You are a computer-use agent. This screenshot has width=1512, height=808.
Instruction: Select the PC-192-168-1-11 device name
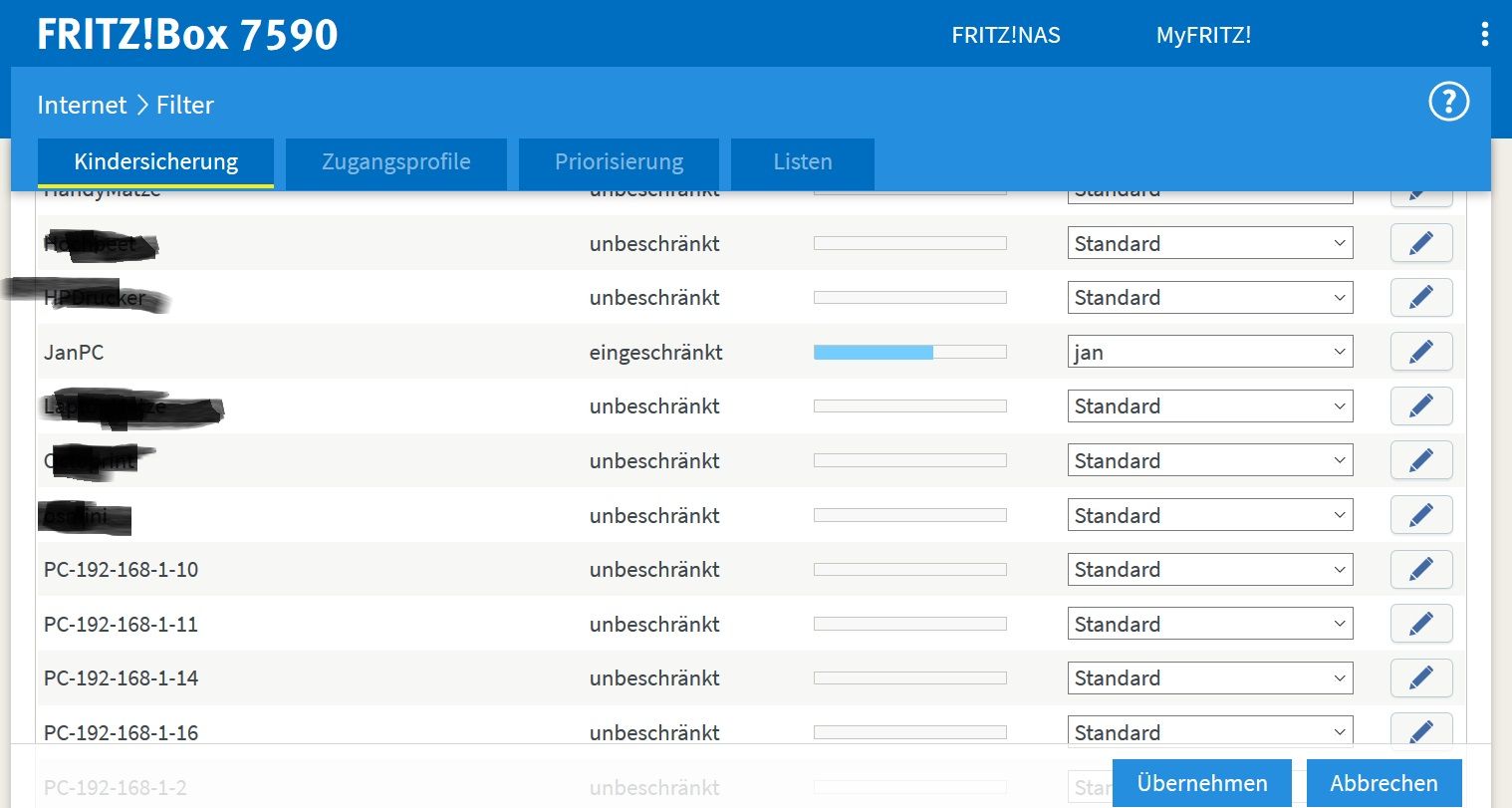121,624
